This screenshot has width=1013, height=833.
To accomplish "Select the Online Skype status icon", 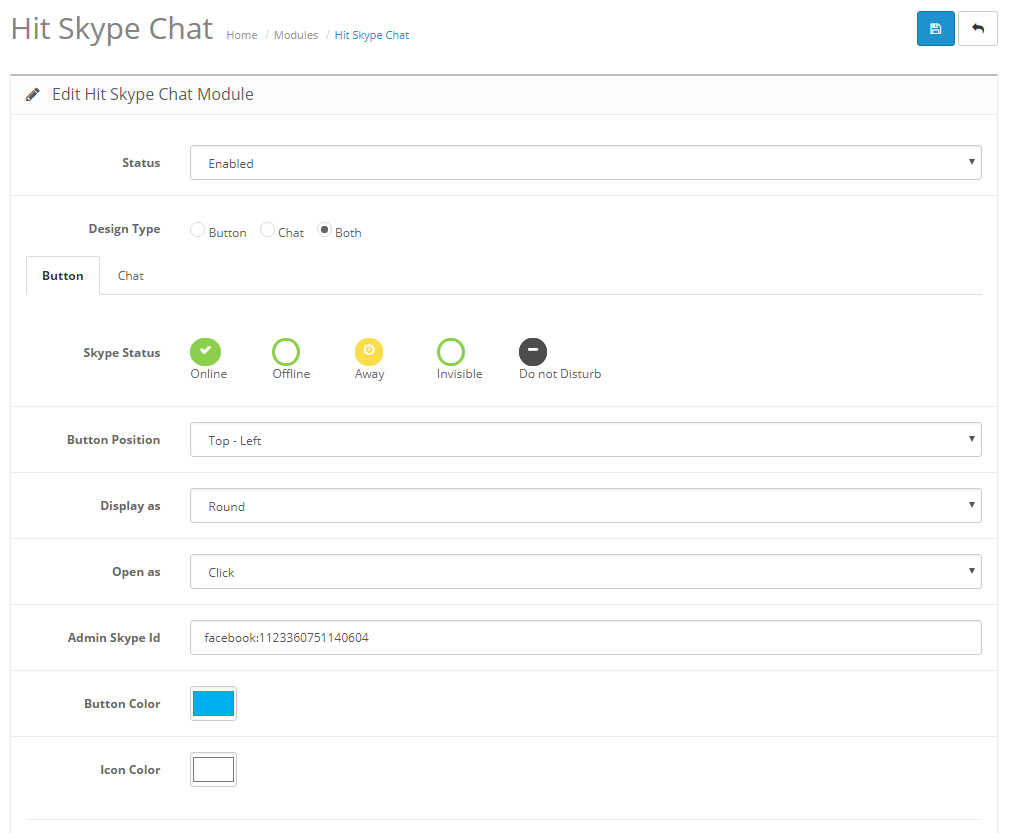I will tap(205, 352).
